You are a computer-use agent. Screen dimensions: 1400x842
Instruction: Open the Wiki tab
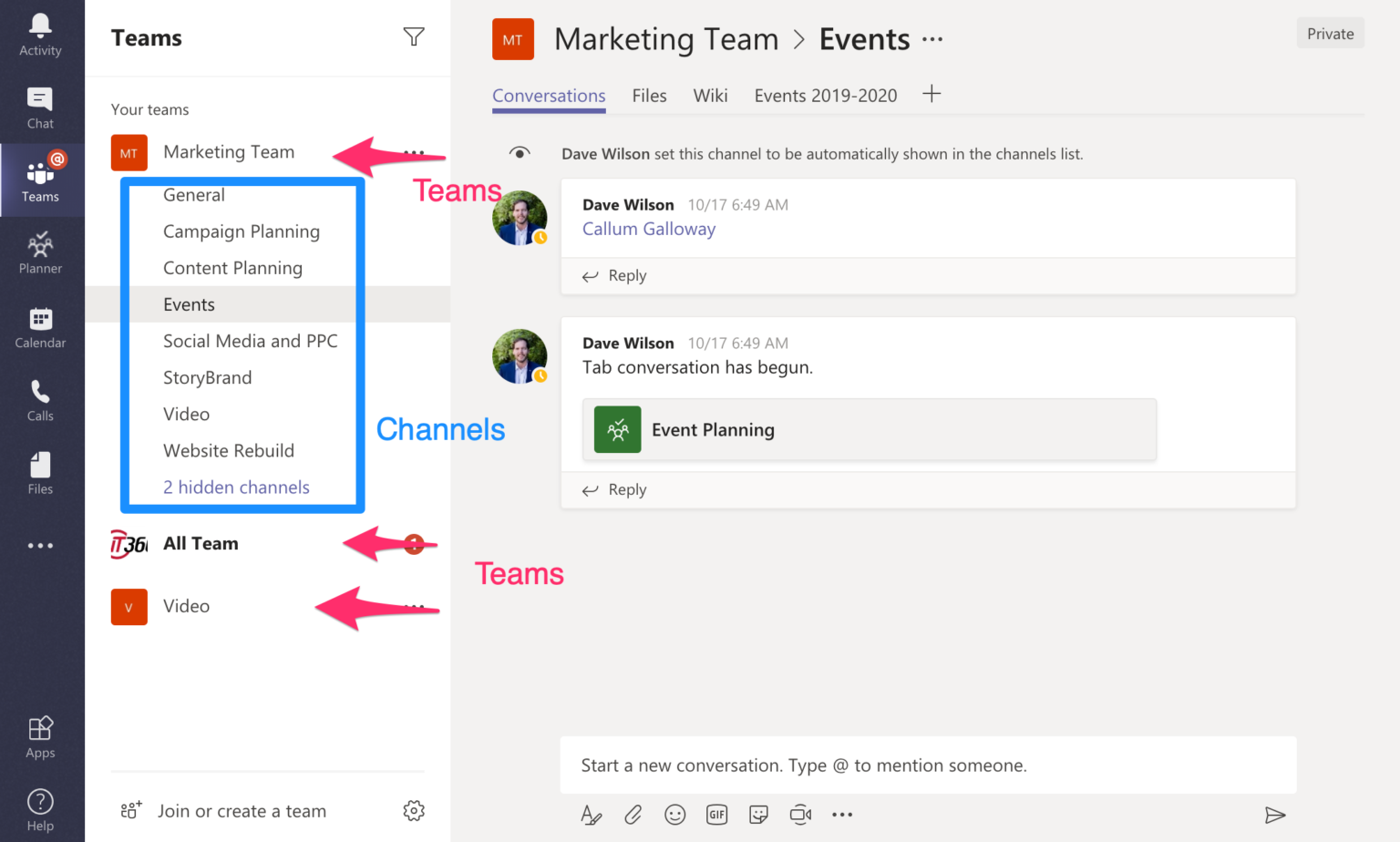(x=710, y=96)
